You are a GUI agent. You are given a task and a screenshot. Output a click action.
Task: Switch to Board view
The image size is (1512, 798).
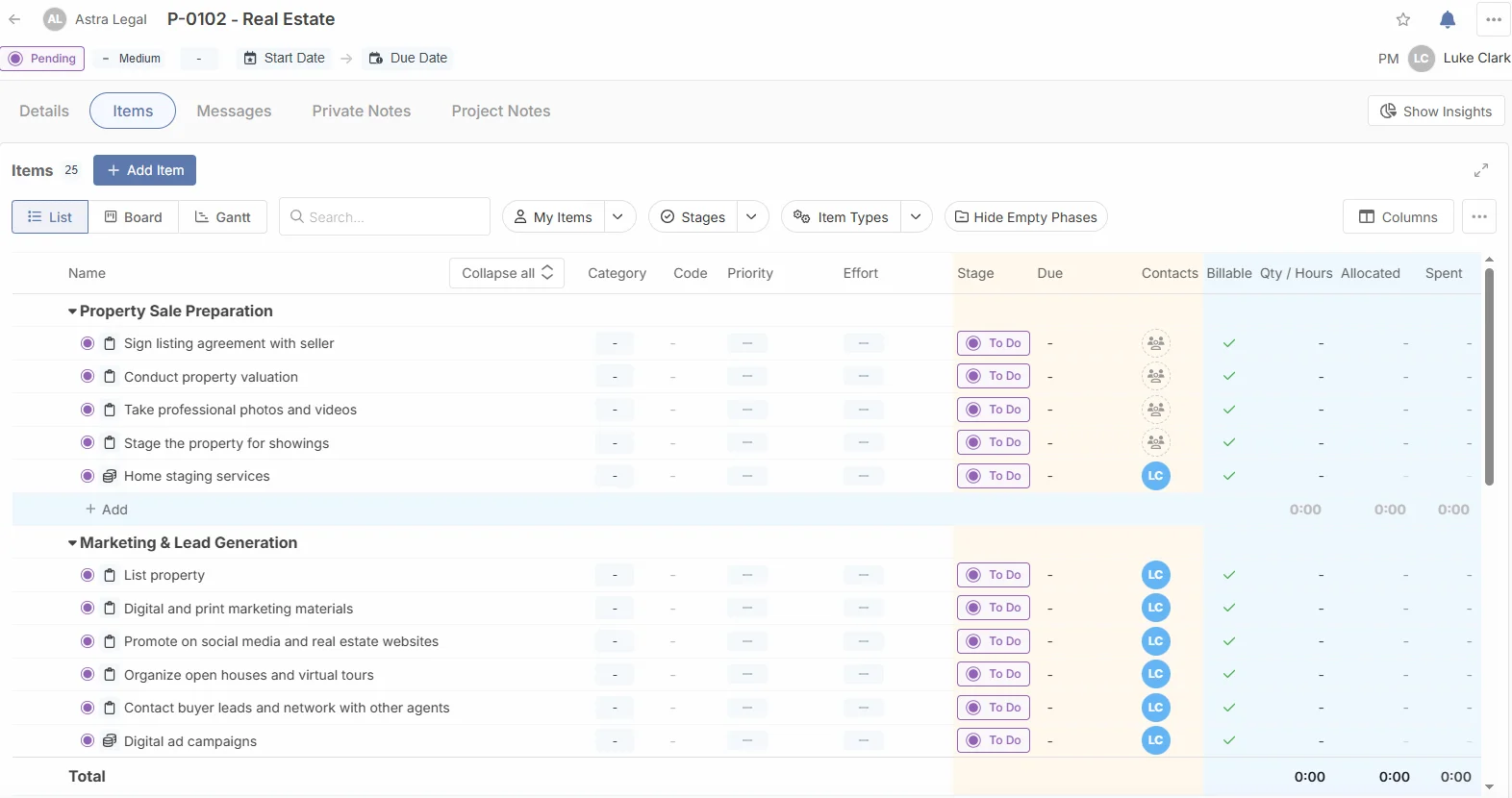pyautogui.click(x=134, y=217)
